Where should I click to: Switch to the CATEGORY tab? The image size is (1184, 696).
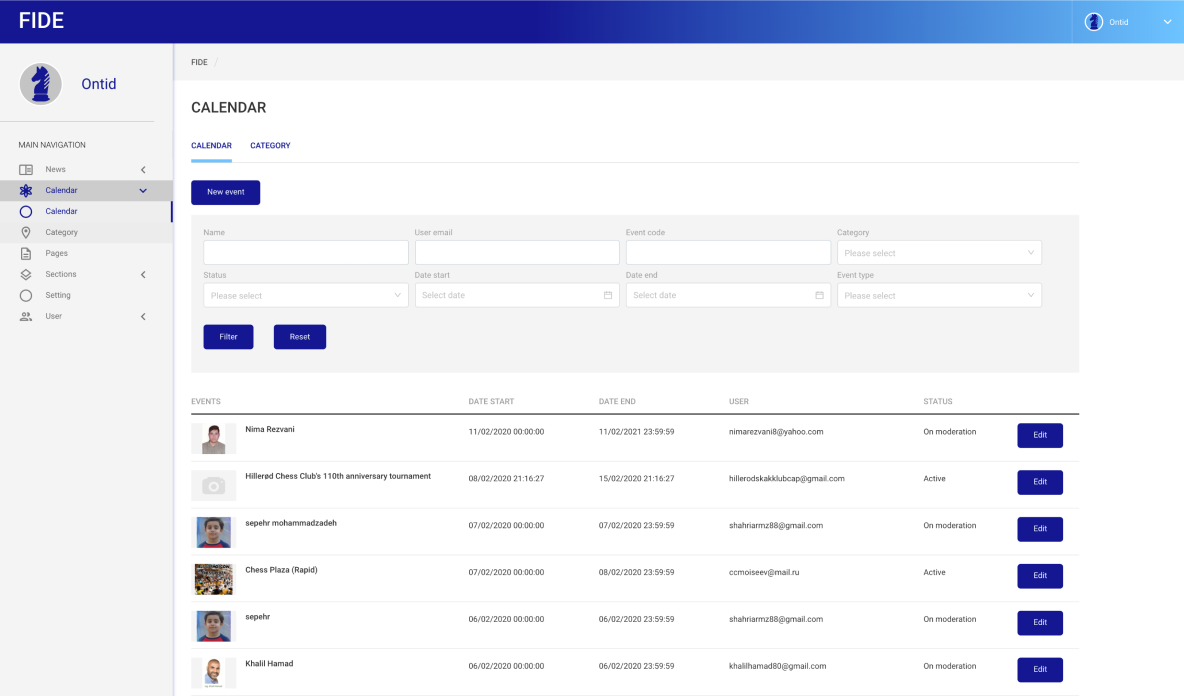(x=270, y=145)
